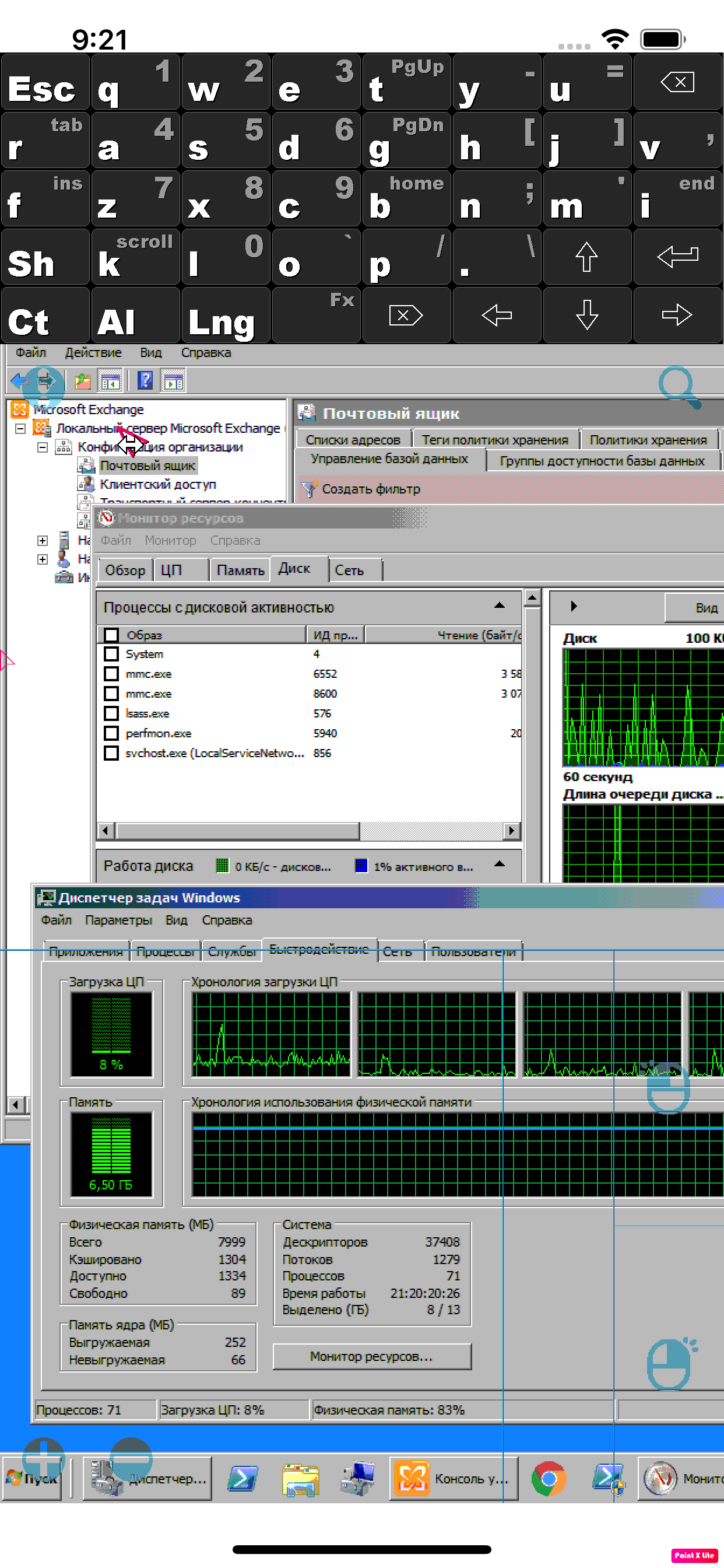This screenshot has height=1568, width=724.
Task: Open the filter funnel icon beside Создать фильтр
Action: click(x=309, y=488)
